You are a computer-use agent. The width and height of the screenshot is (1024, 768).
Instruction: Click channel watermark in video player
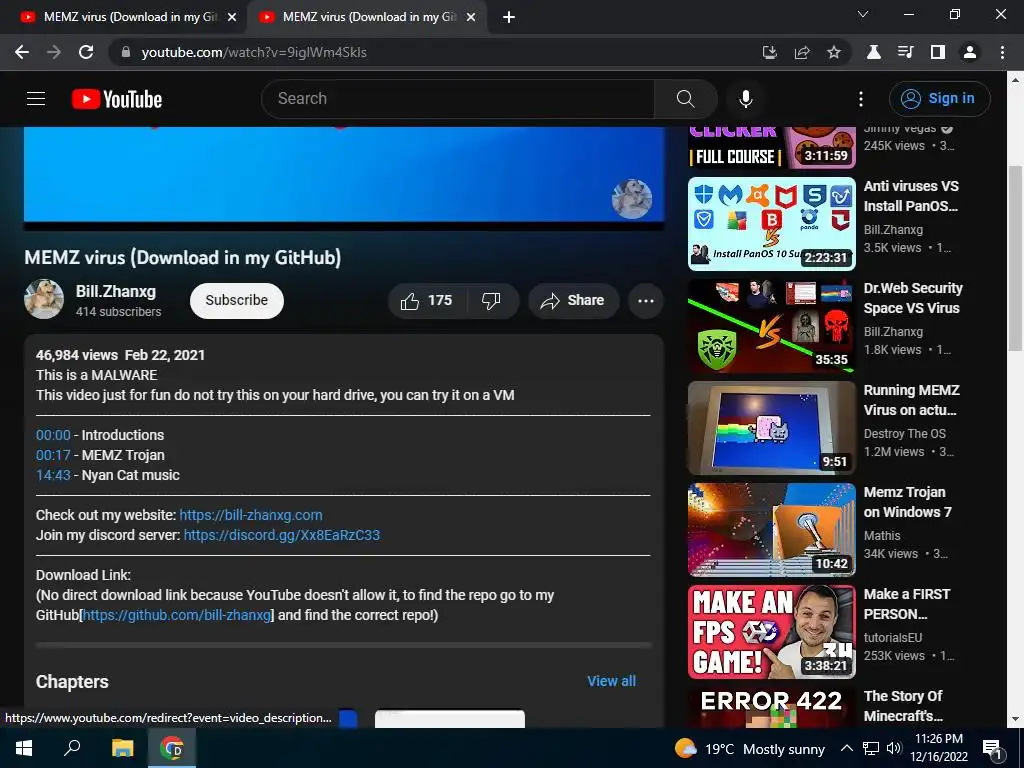click(632, 199)
